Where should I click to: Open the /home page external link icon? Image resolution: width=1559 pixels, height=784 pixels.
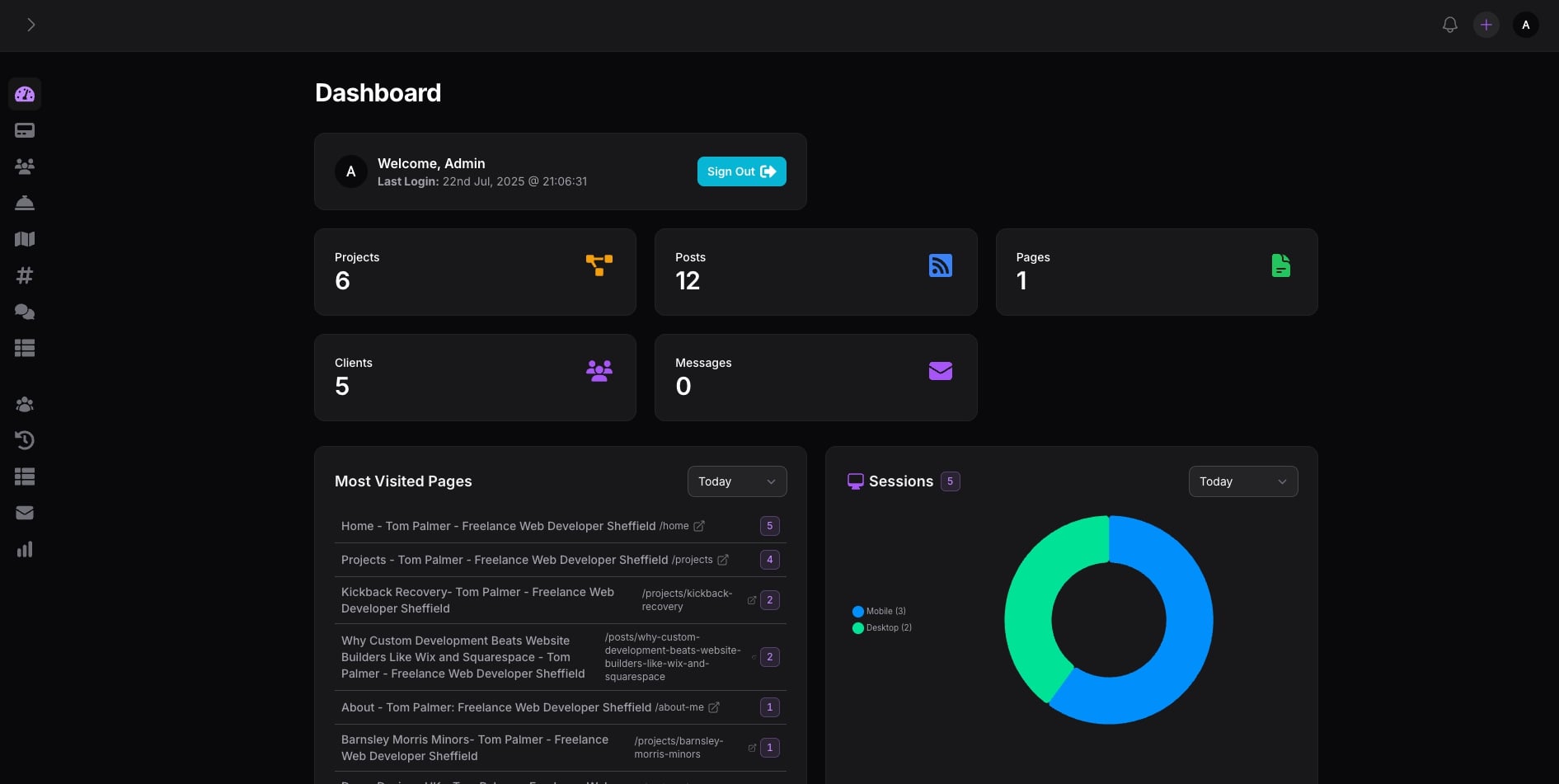[x=699, y=526]
